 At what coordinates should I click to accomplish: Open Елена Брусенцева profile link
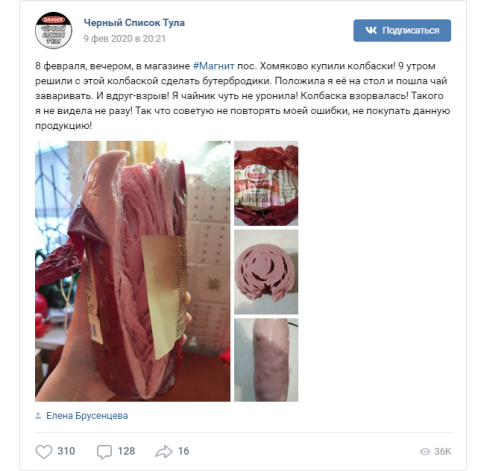point(87,416)
